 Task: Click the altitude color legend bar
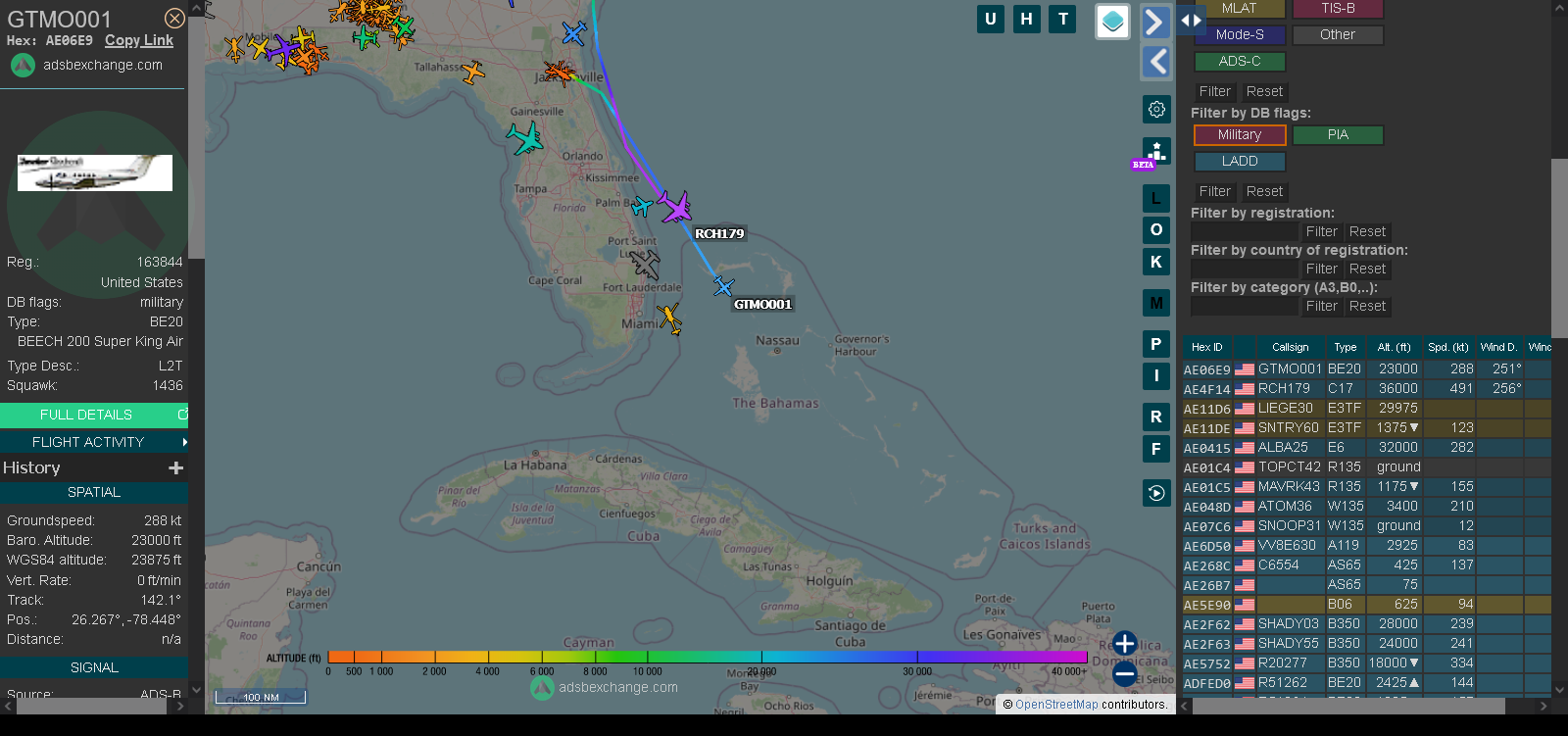pyautogui.click(x=708, y=656)
